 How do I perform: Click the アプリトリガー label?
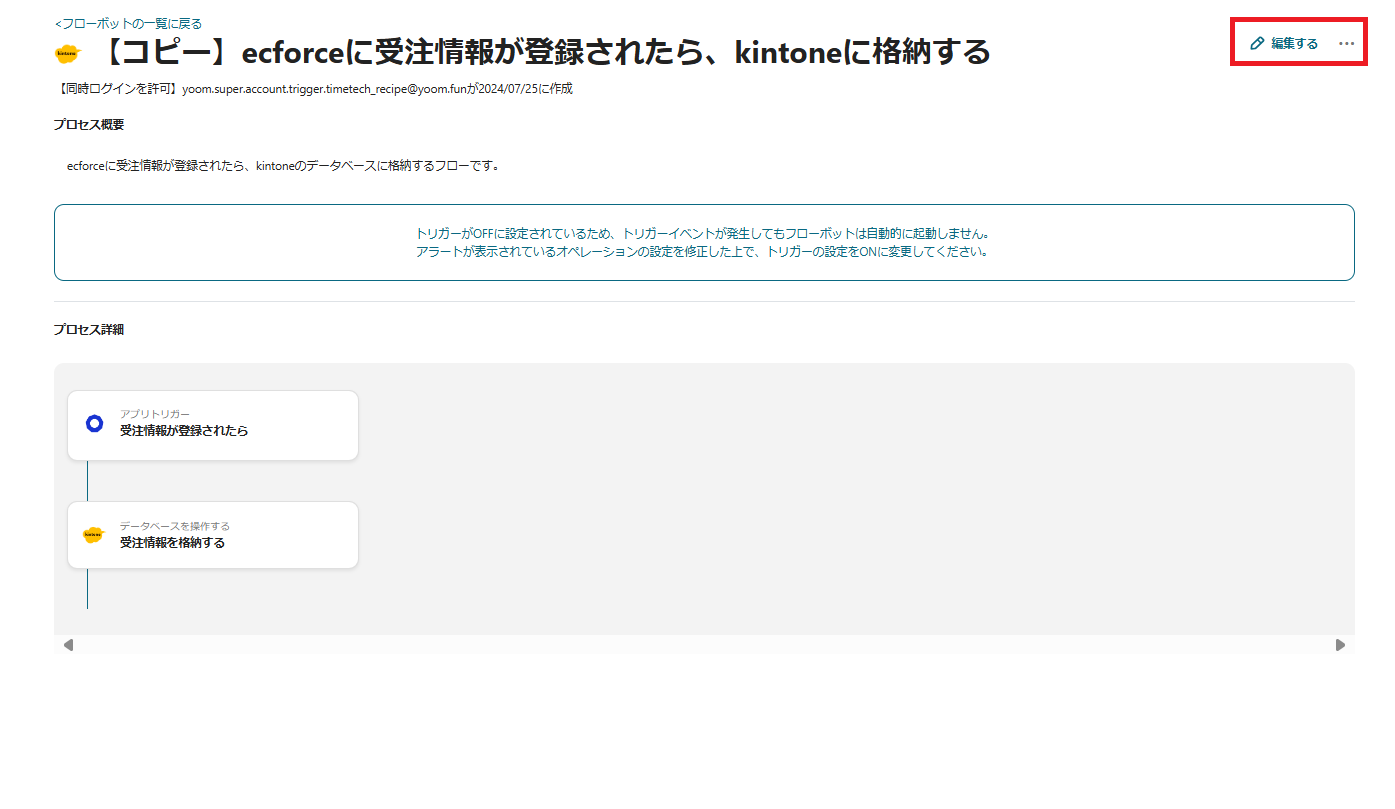coord(155,414)
